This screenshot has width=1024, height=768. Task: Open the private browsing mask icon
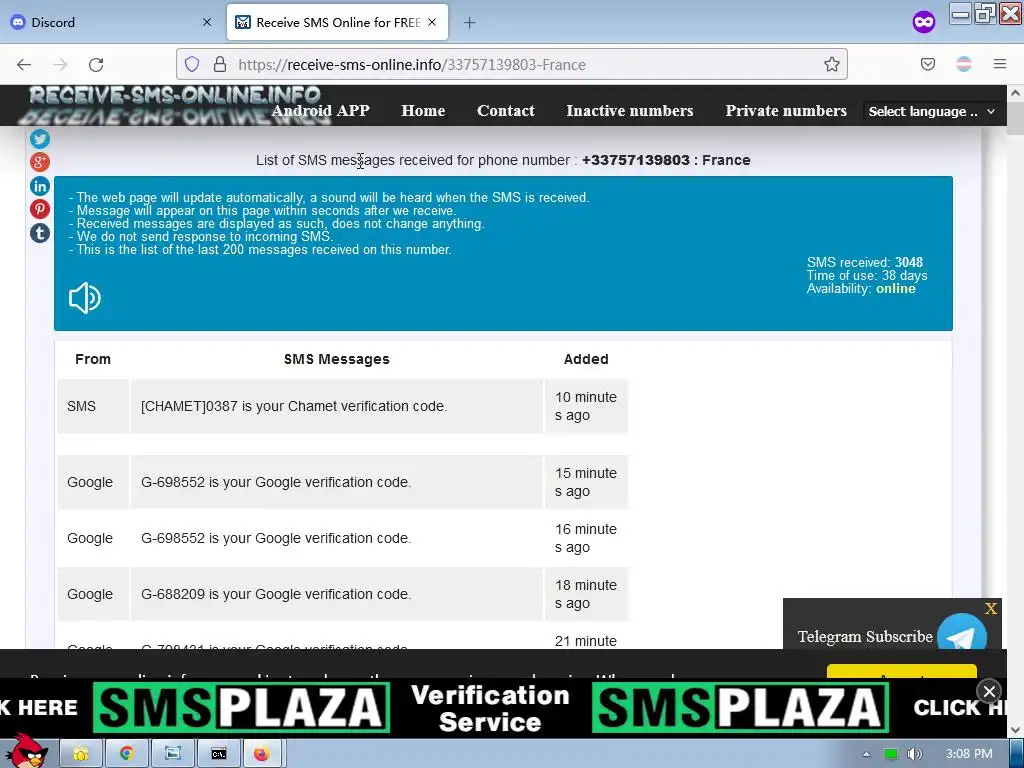[923, 22]
